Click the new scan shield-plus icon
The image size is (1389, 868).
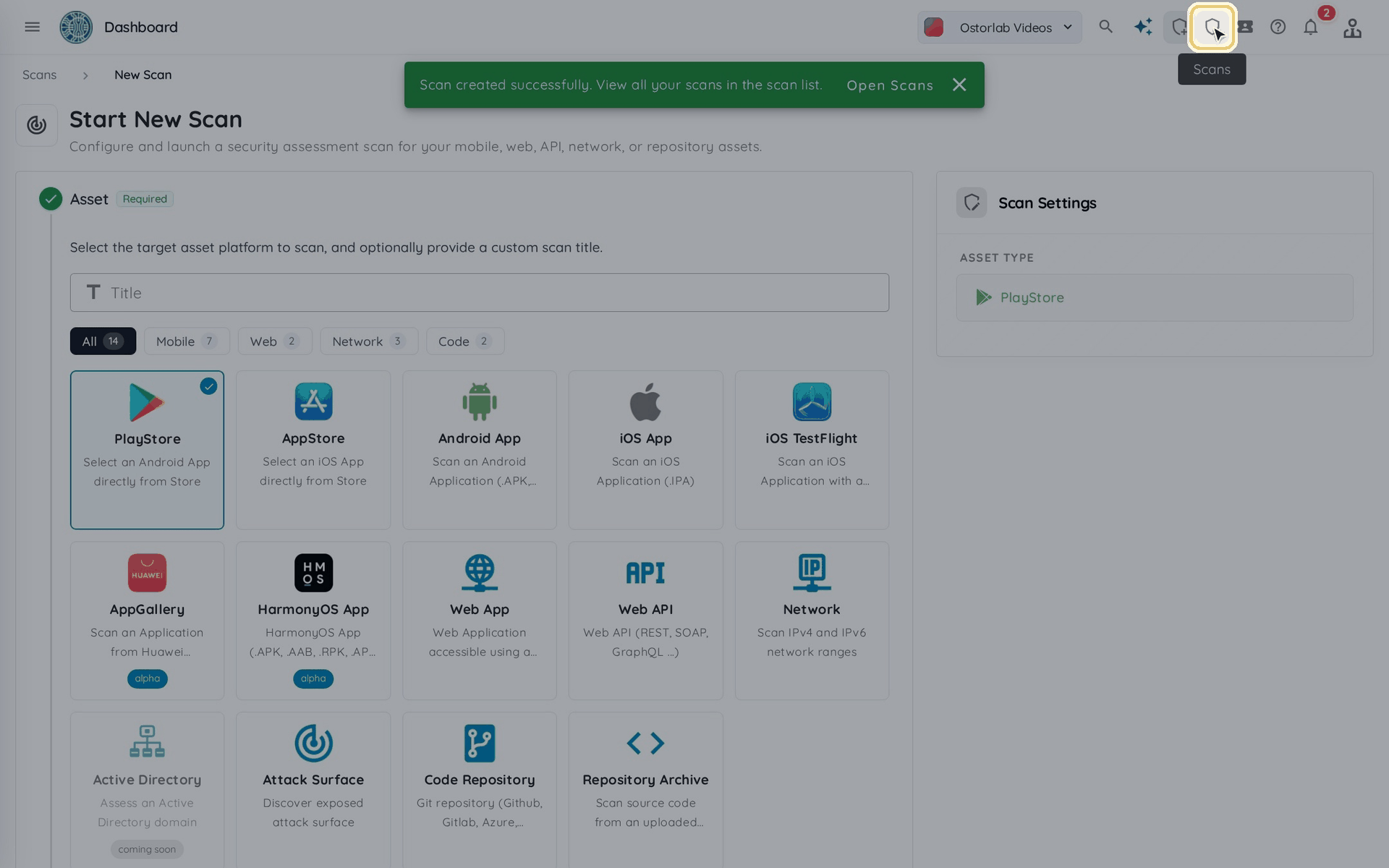[x=1179, y=27]
